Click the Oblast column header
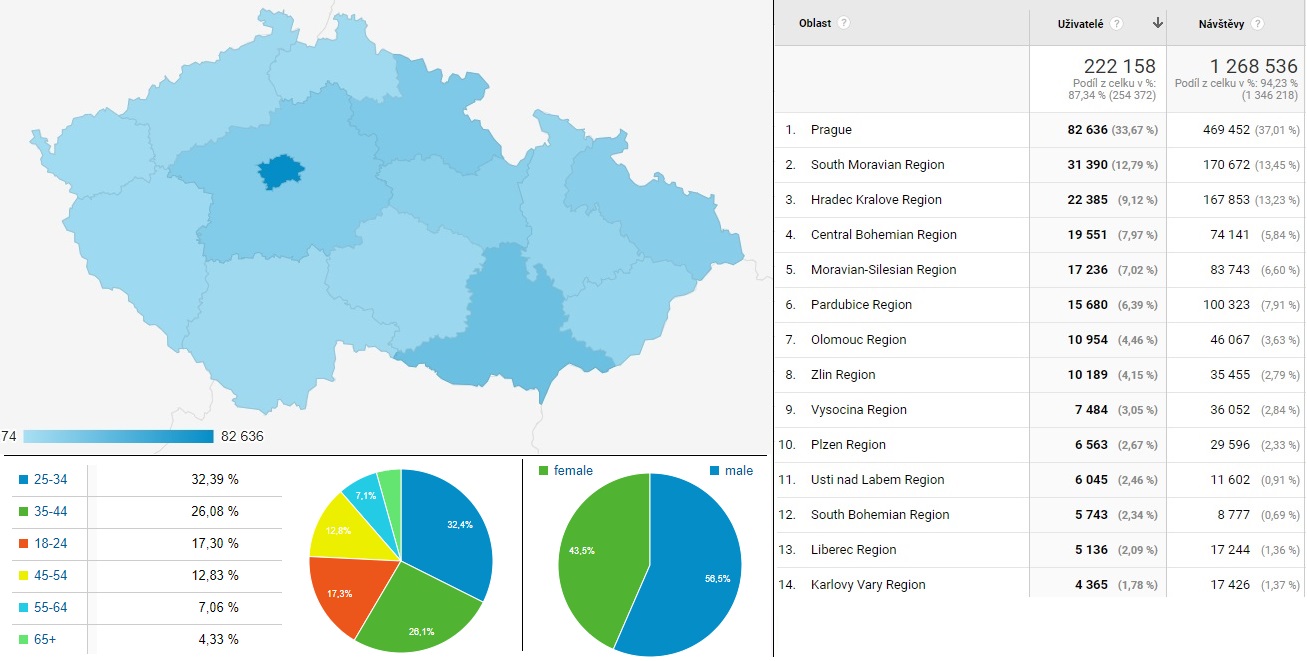 [x=815, y=24]
